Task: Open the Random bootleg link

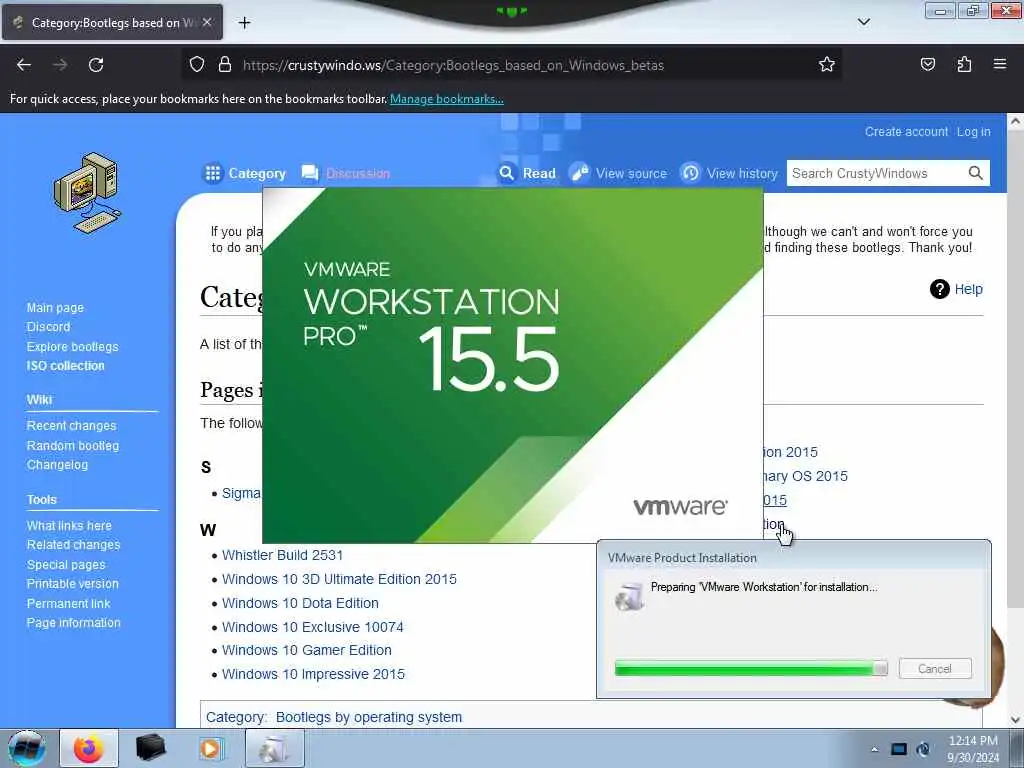Action: pyautogui.click(x=72, y=445)
